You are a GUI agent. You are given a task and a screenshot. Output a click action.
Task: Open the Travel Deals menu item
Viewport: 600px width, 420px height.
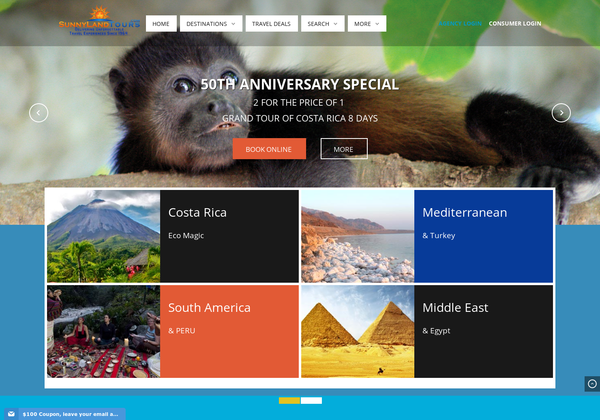[x=271, y=24]
